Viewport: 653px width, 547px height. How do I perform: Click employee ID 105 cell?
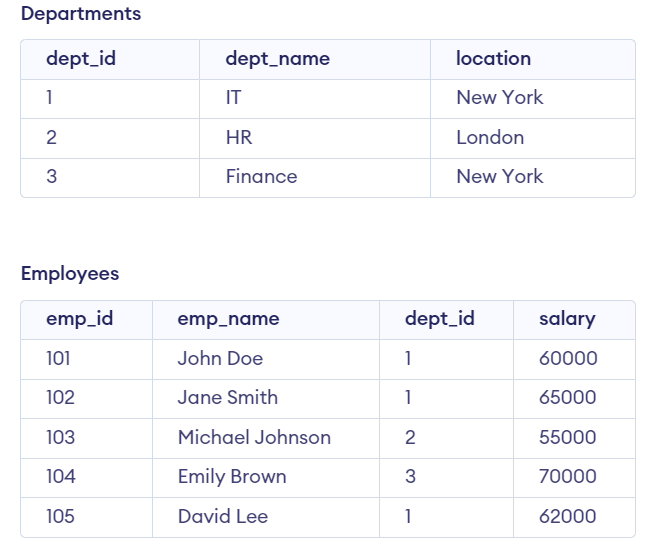[60, 517]
